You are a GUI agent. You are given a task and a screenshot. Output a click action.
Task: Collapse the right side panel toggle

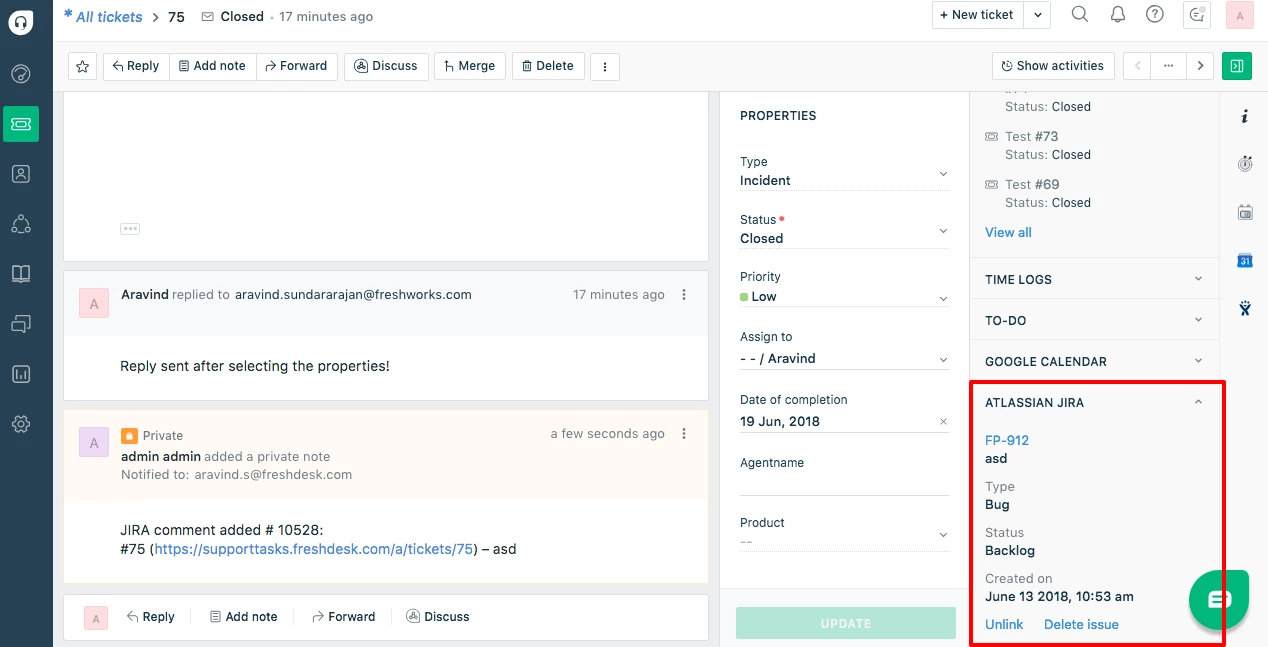[x=1237, y=66]
